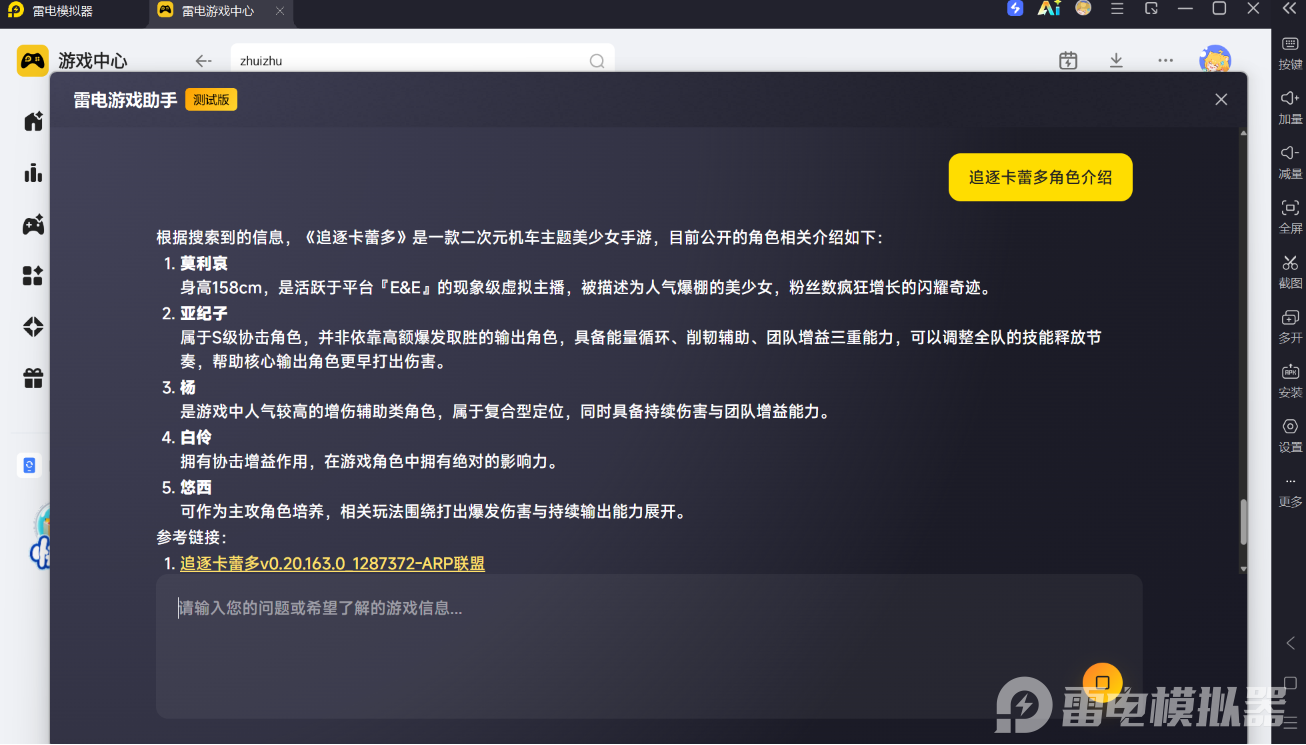Click the 减量 volume down icon
The image size is (1306, 745).
pos(1290,153)
